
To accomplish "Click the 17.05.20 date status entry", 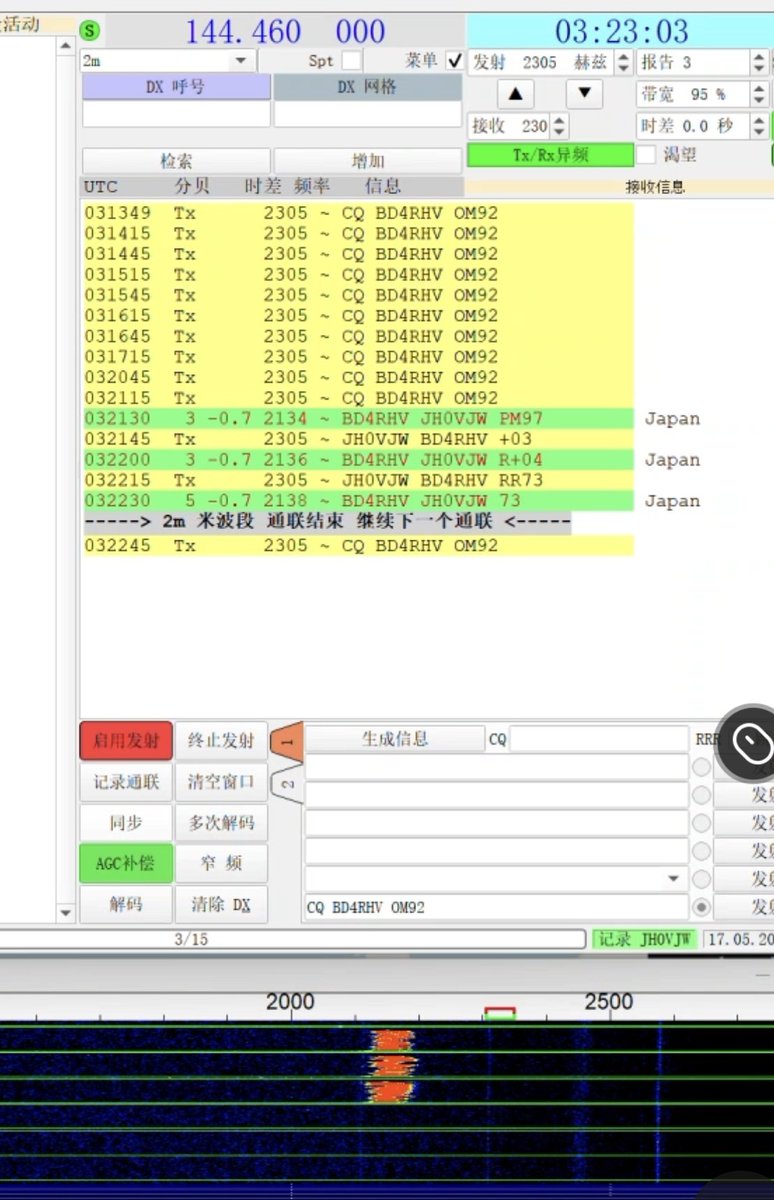I will (739, 939).
